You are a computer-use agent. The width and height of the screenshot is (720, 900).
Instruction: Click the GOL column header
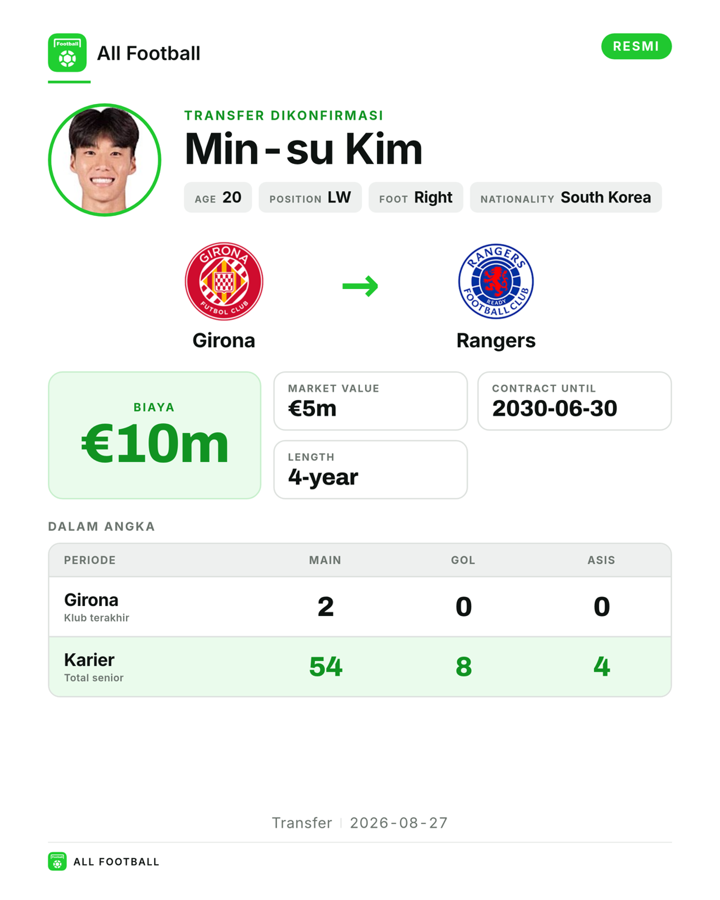[463, 560]
